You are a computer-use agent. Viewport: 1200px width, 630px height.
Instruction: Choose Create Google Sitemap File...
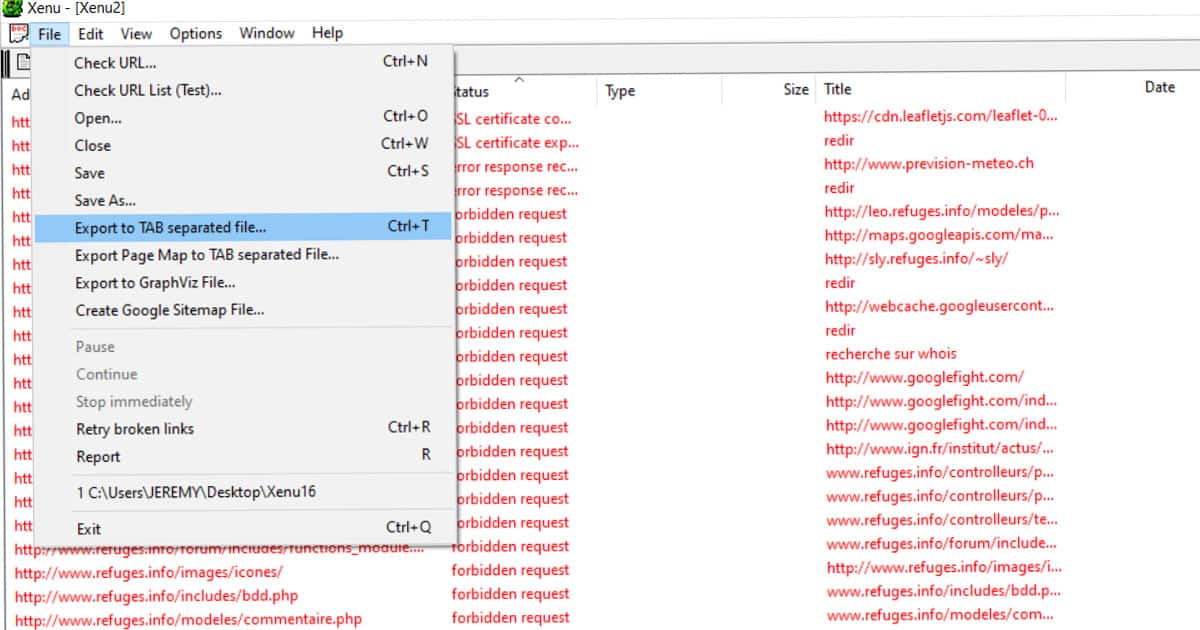pyautogui.click(x=245, y=310)
